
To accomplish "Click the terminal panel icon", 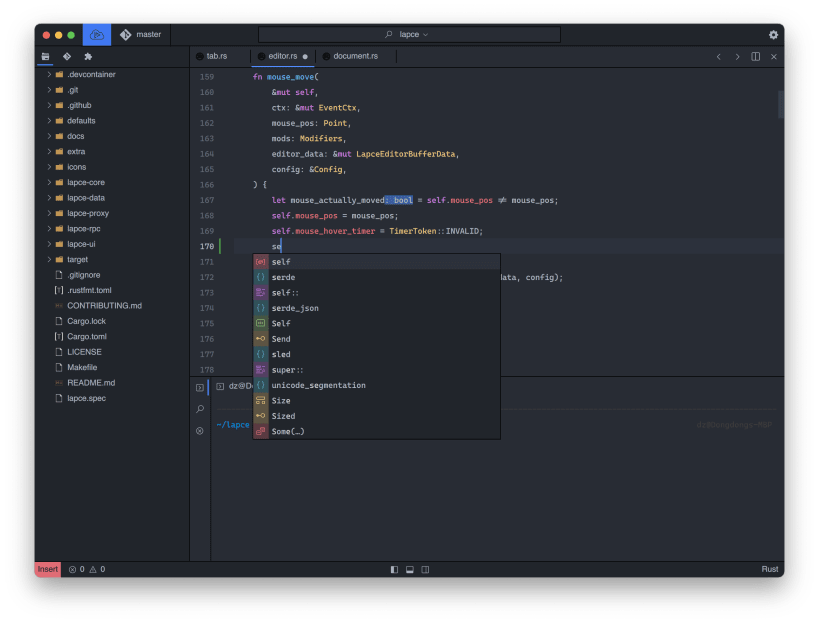I will (200, 387).
